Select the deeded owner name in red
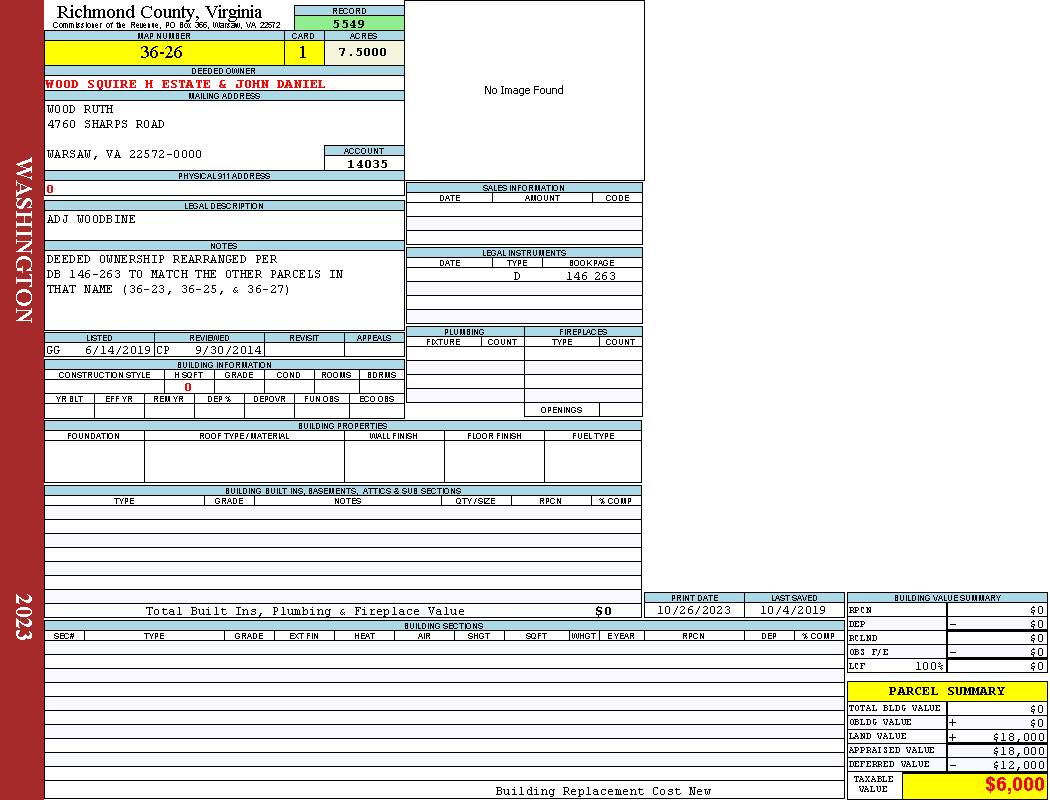This screenshot has width=1050, height=800. pyautogui.click(x=186, y=84)
